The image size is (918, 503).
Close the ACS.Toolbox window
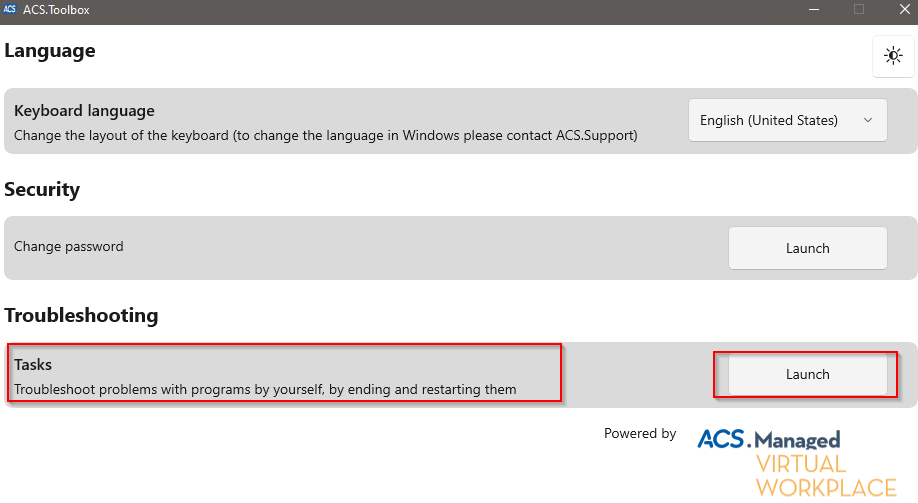(x=902, y=9)
